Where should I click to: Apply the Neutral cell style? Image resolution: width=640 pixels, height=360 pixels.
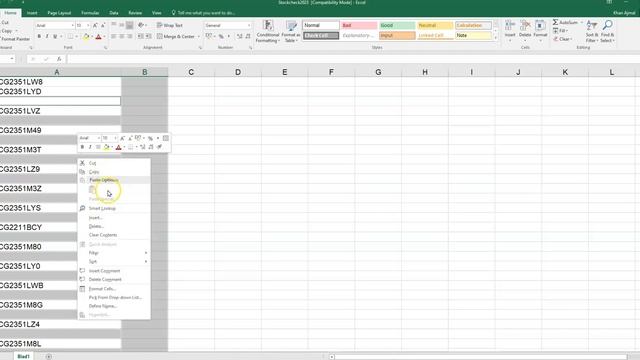[x=435, y=25]
